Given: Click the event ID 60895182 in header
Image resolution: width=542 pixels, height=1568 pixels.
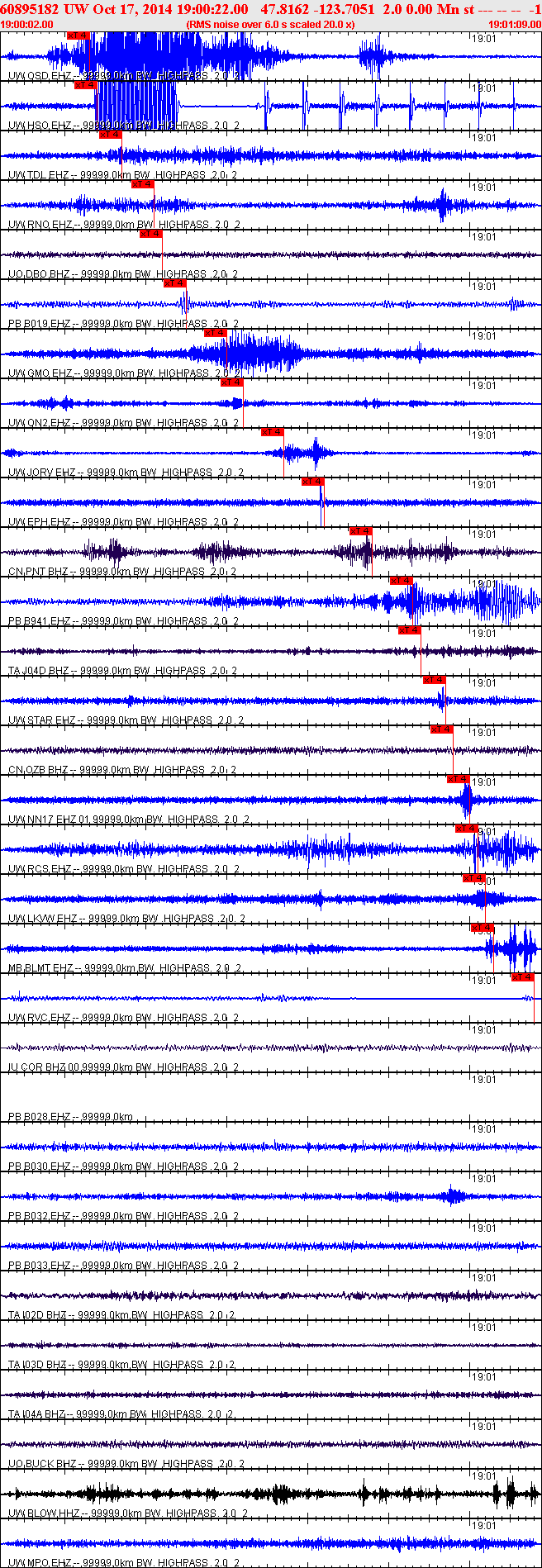Looking at the screenshot, I should coord(31,9).
